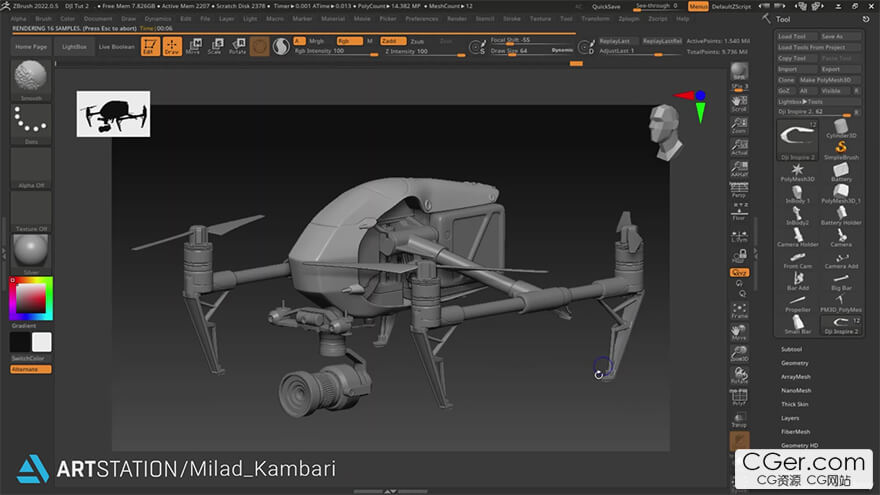Open the Texture Off selector
The height and width of the screenshot is (495, 880).
pyautogui.click(x=31, y=211)
